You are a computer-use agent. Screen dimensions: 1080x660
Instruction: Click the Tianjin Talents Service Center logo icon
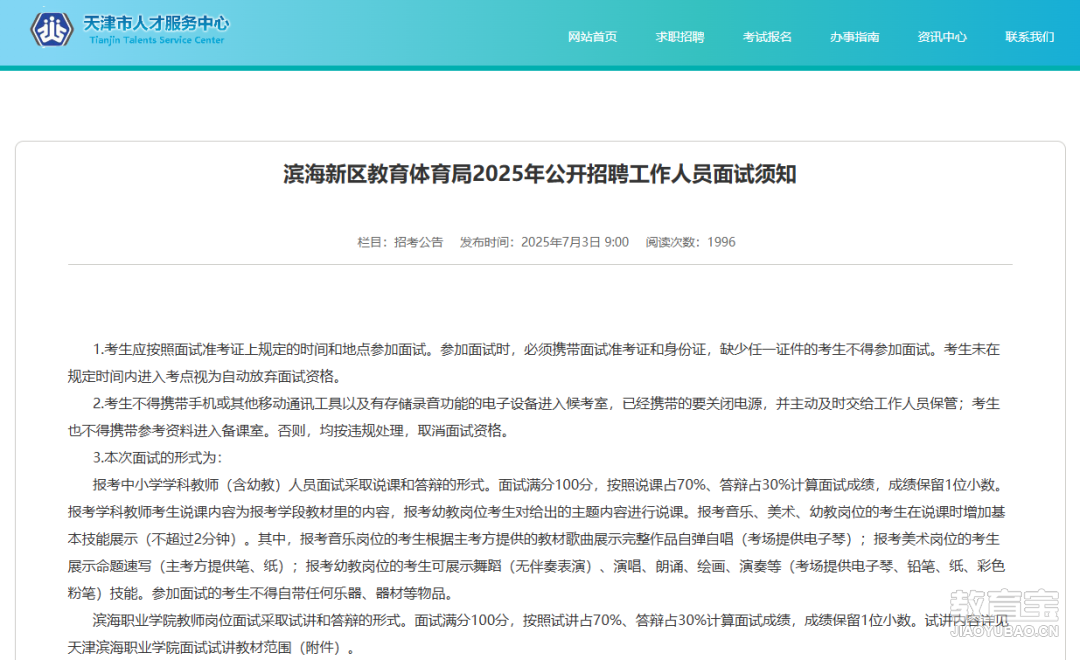[x=52, y=30]
